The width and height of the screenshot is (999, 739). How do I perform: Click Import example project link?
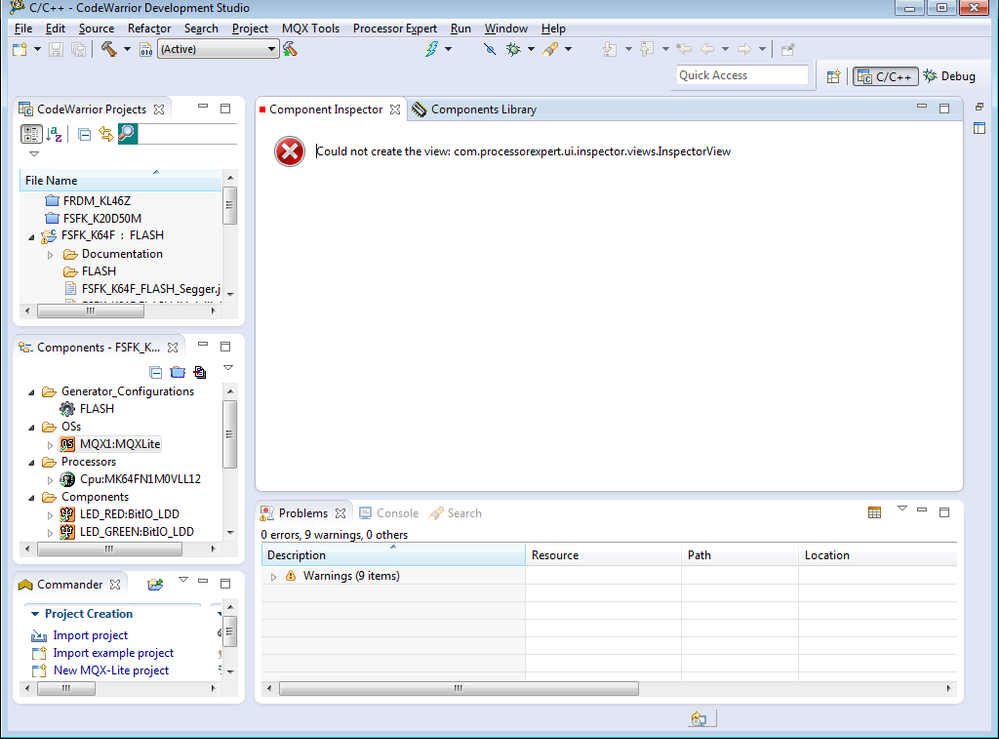[x=113, y=653]
